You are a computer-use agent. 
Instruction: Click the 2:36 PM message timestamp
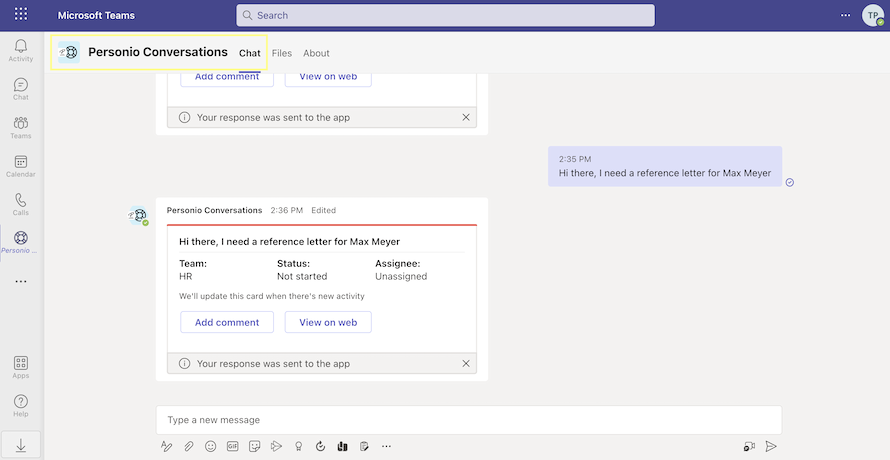point(287,210)
